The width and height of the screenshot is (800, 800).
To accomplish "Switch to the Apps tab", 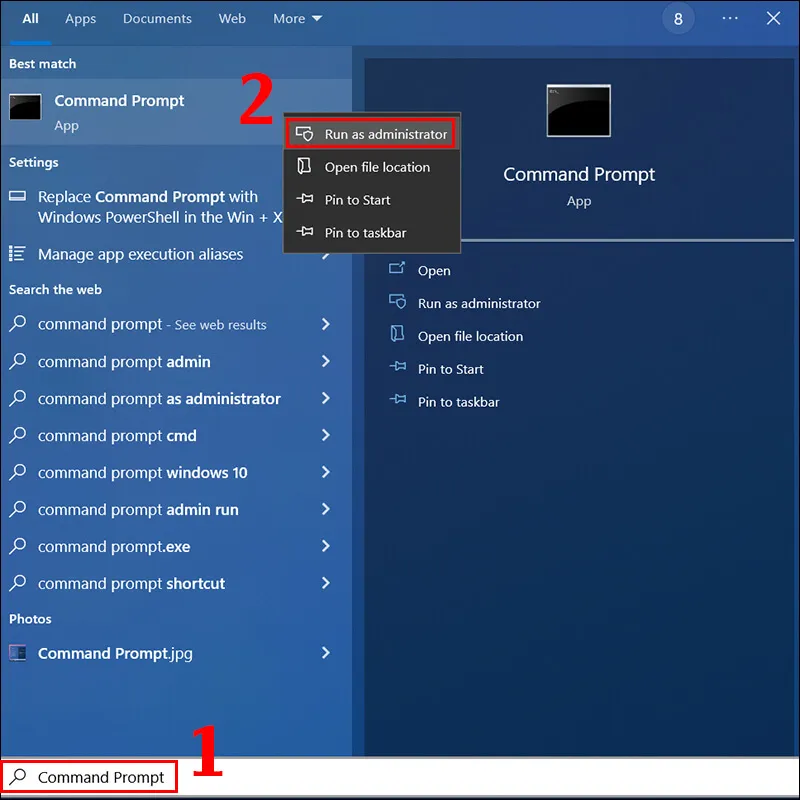I will (81, 18).
